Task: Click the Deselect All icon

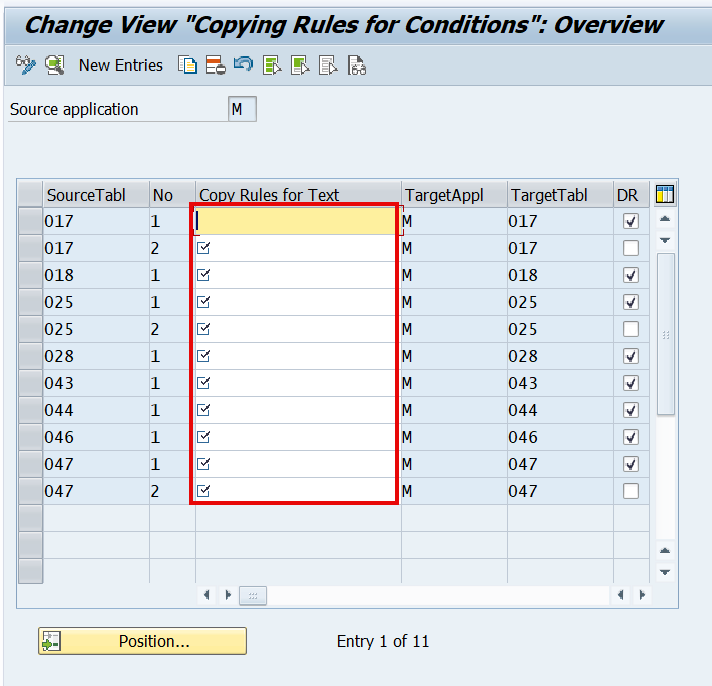Action: point(328,65)
